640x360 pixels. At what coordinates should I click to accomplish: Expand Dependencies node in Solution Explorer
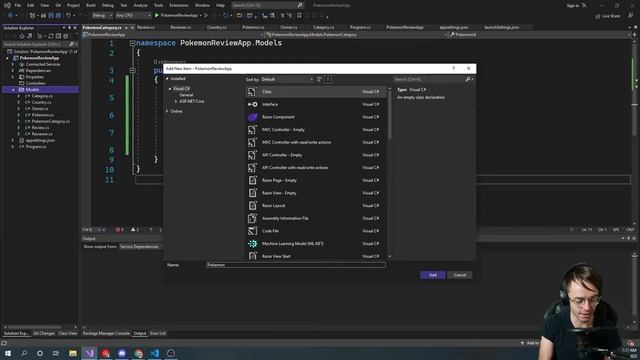[13, 71]
